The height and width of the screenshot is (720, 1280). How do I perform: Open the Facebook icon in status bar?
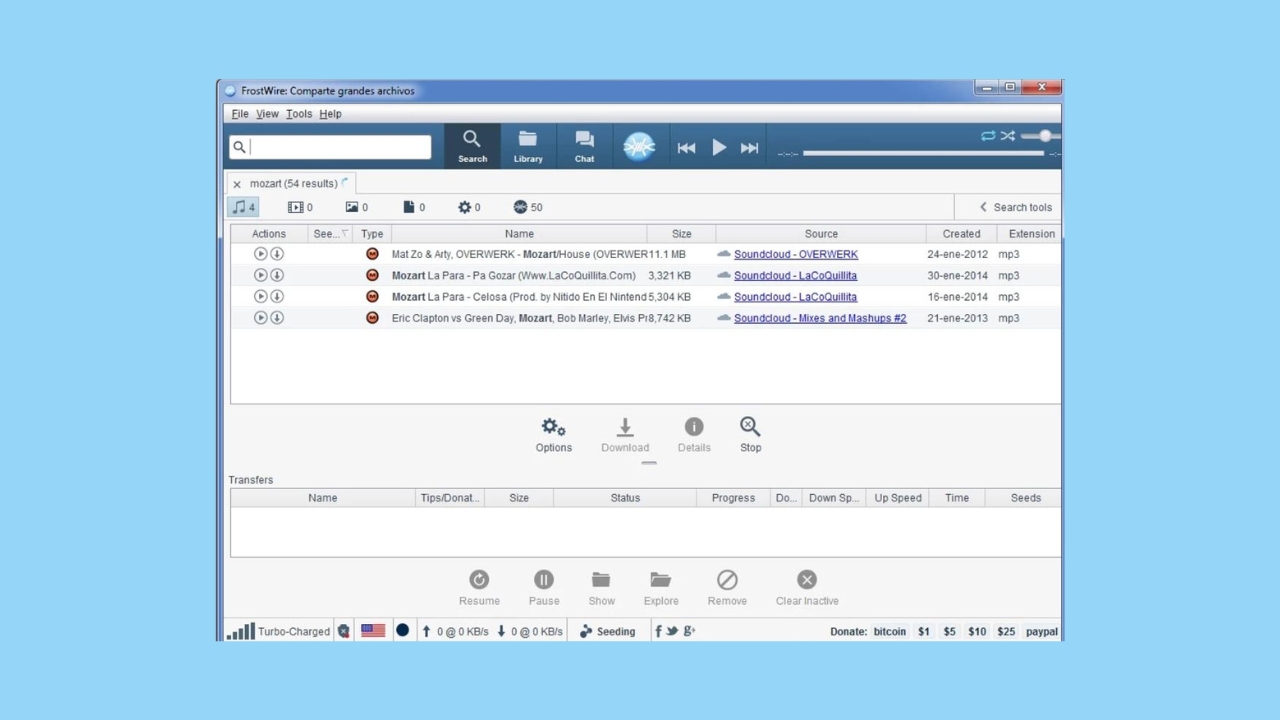coord(658,631)
